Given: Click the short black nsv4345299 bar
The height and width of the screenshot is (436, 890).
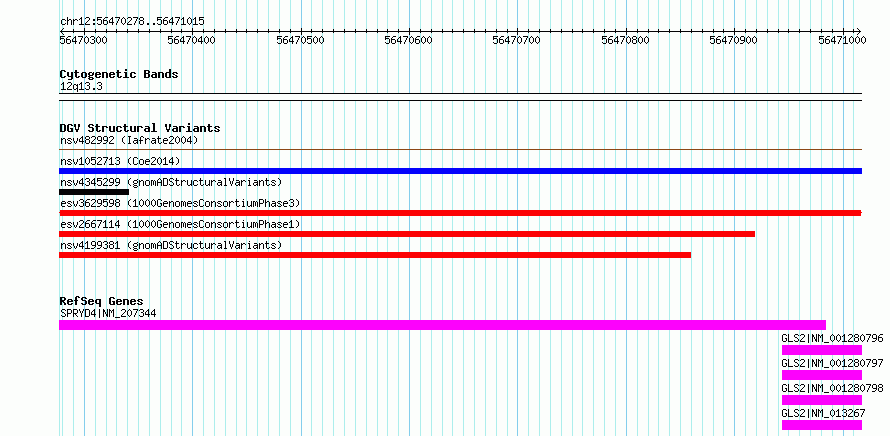Looking at the screenshot, I should click(94, 192).
